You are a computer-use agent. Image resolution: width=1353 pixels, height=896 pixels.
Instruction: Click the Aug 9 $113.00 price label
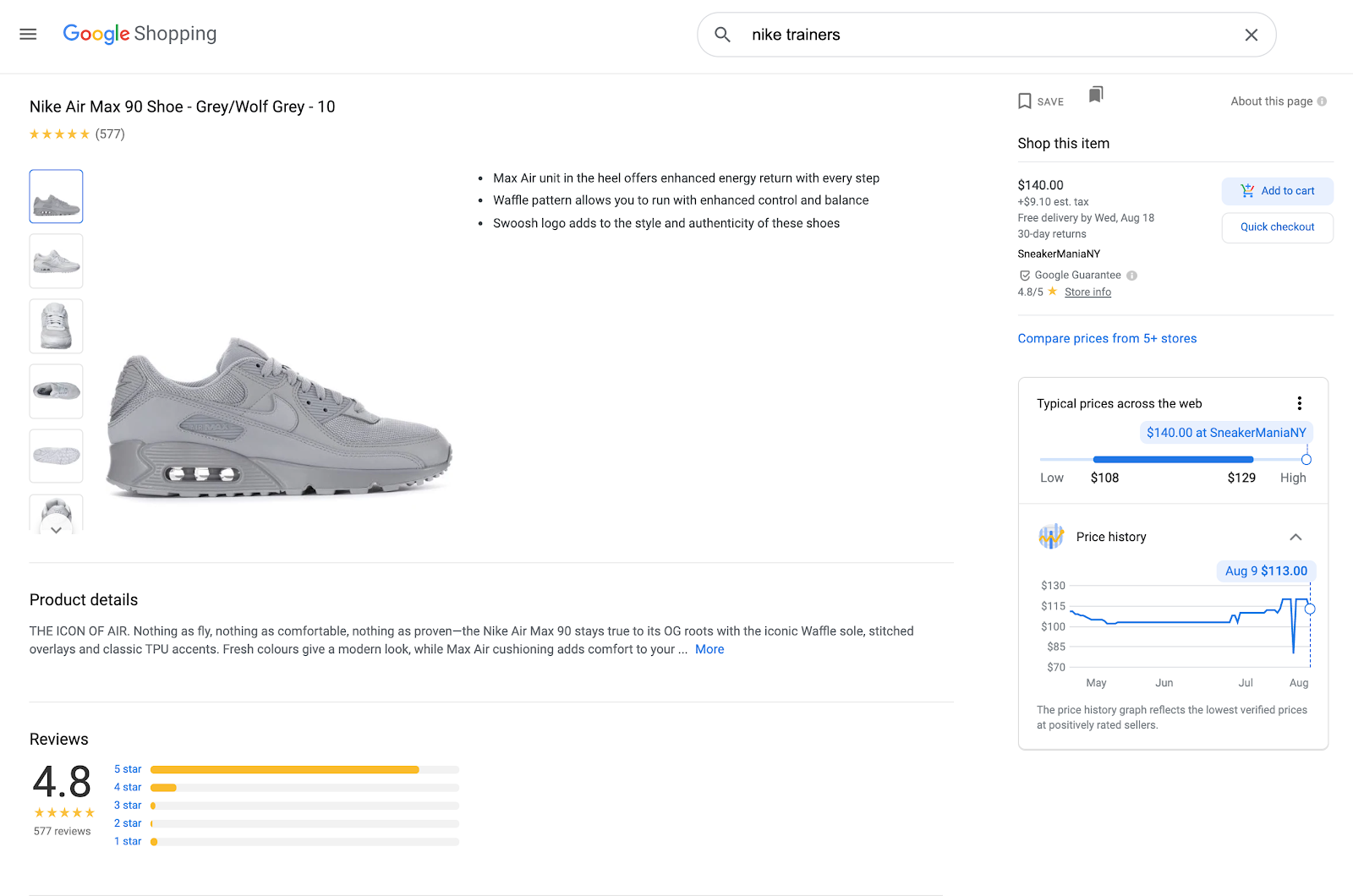click(1266, 571)
